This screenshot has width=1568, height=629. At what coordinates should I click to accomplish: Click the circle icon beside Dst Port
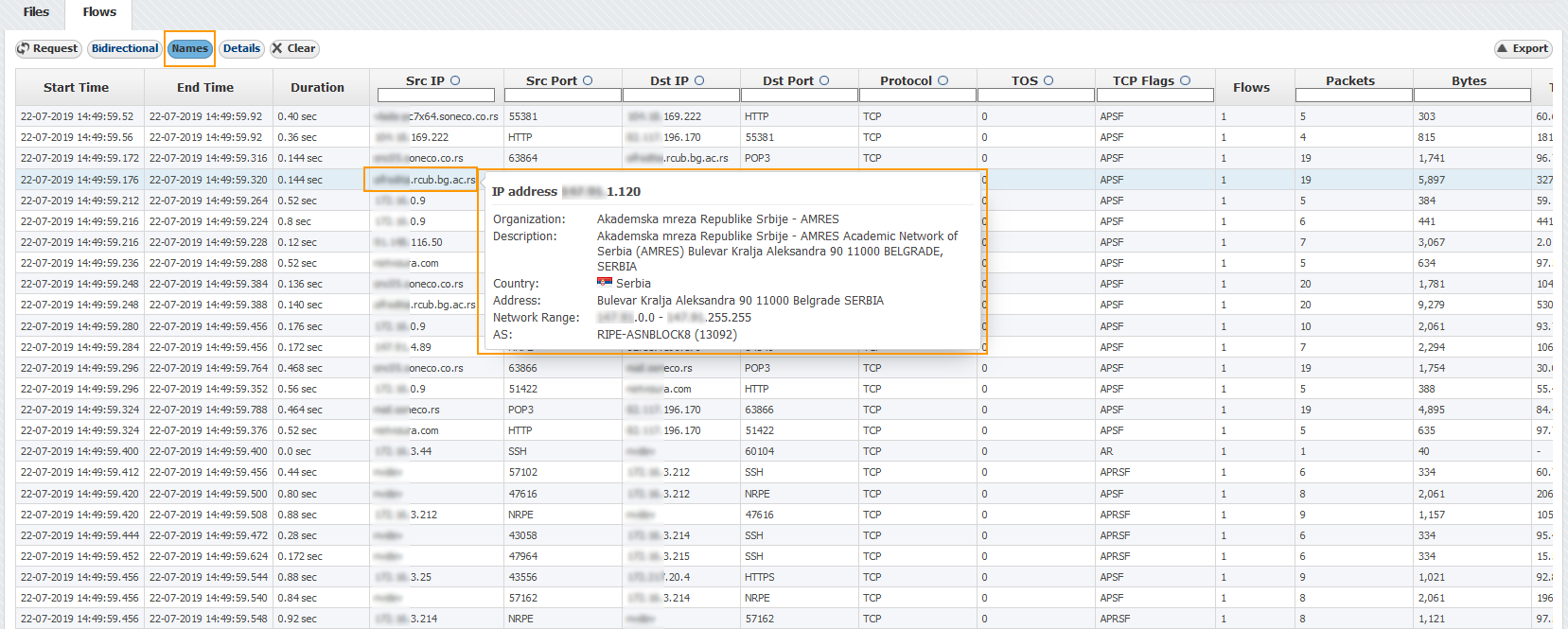[824, 80]
